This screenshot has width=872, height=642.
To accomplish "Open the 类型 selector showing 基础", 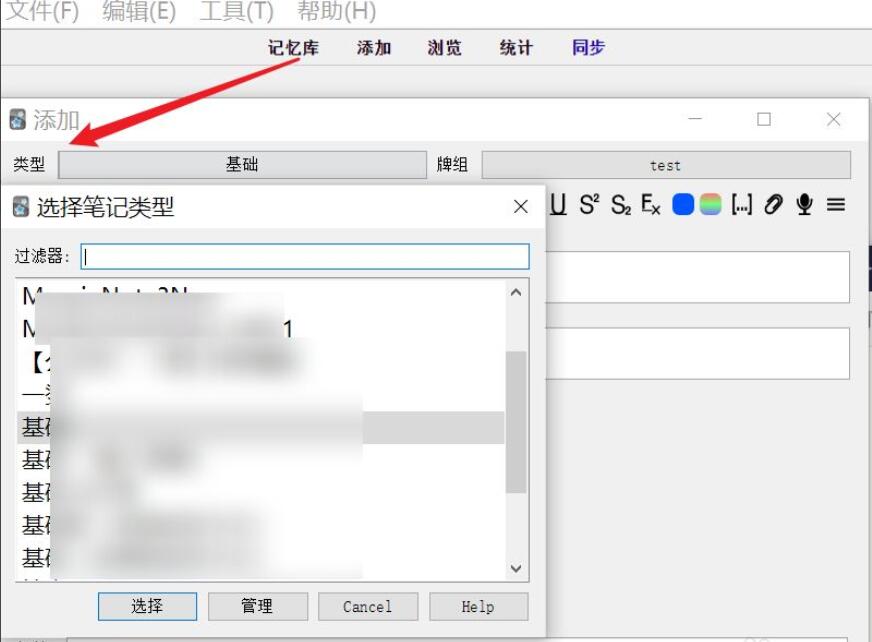I will tap(242, 165).
